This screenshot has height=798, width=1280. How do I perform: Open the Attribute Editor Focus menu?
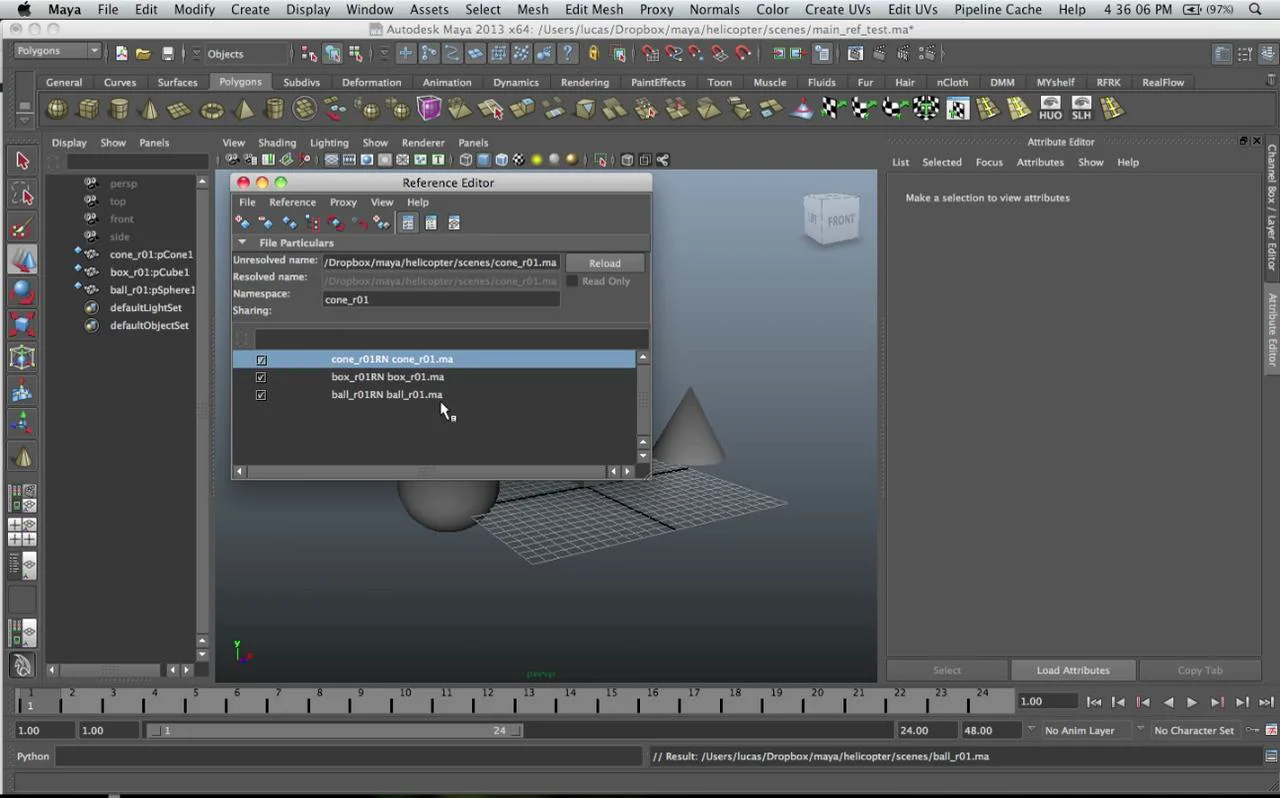989,162
